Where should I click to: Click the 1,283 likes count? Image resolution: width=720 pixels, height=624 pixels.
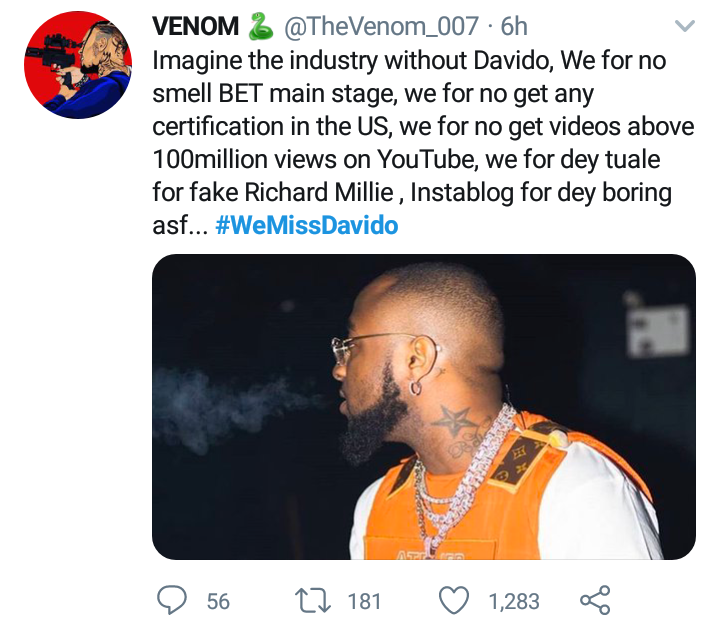click(x=513, y=601)
